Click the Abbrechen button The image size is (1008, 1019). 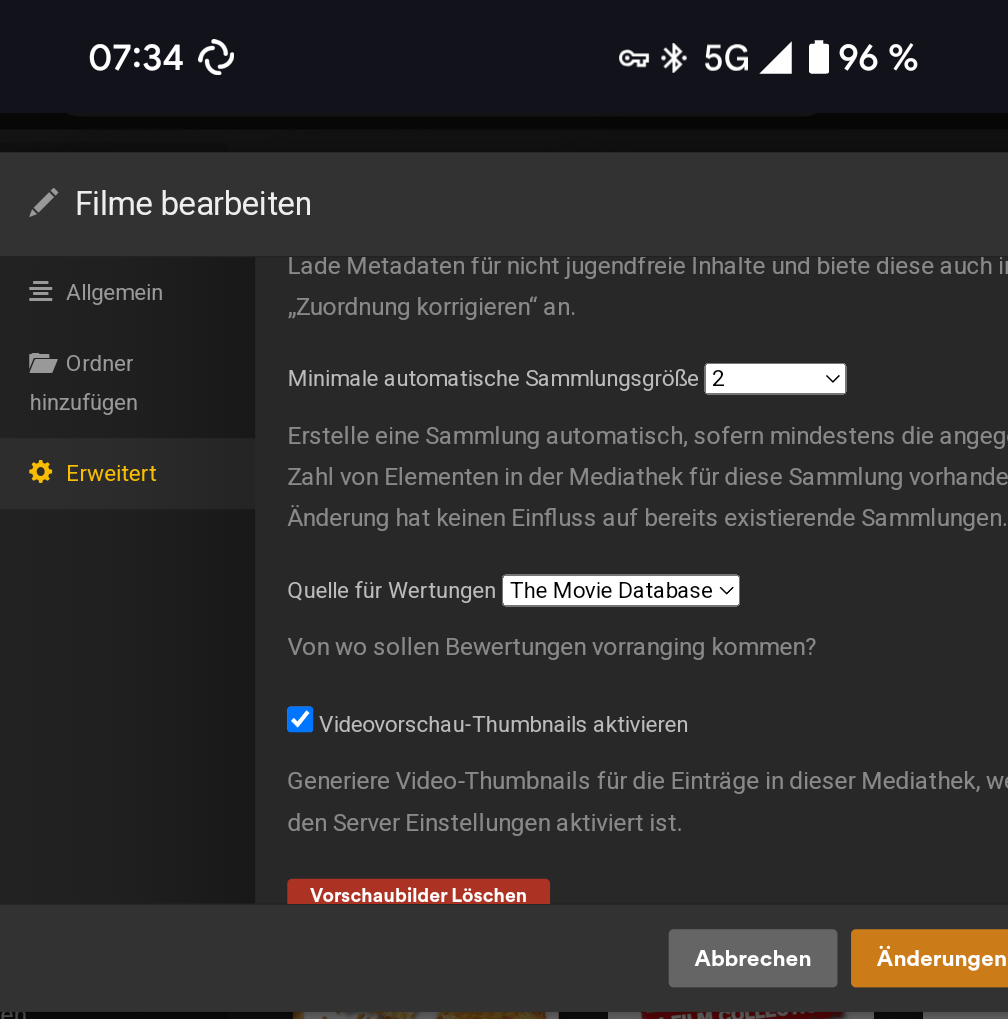coord(753,958)
